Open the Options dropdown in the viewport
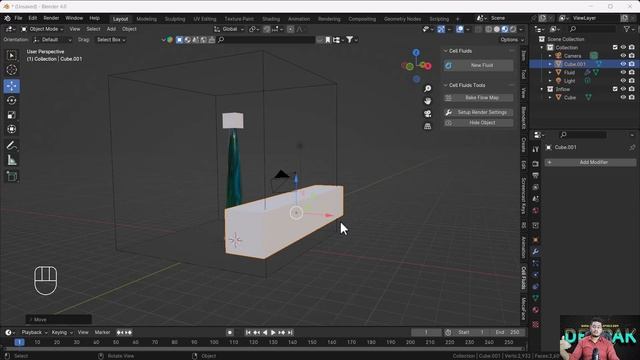640x360 pixels. pyautogui.click(x=511, y=40)
